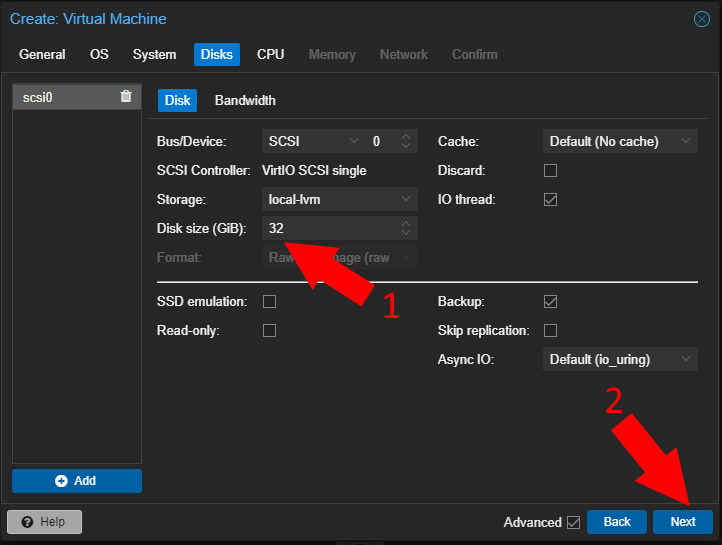Proceed with the Next button
The height and width of the screenshot is (545, 722).
682,522
